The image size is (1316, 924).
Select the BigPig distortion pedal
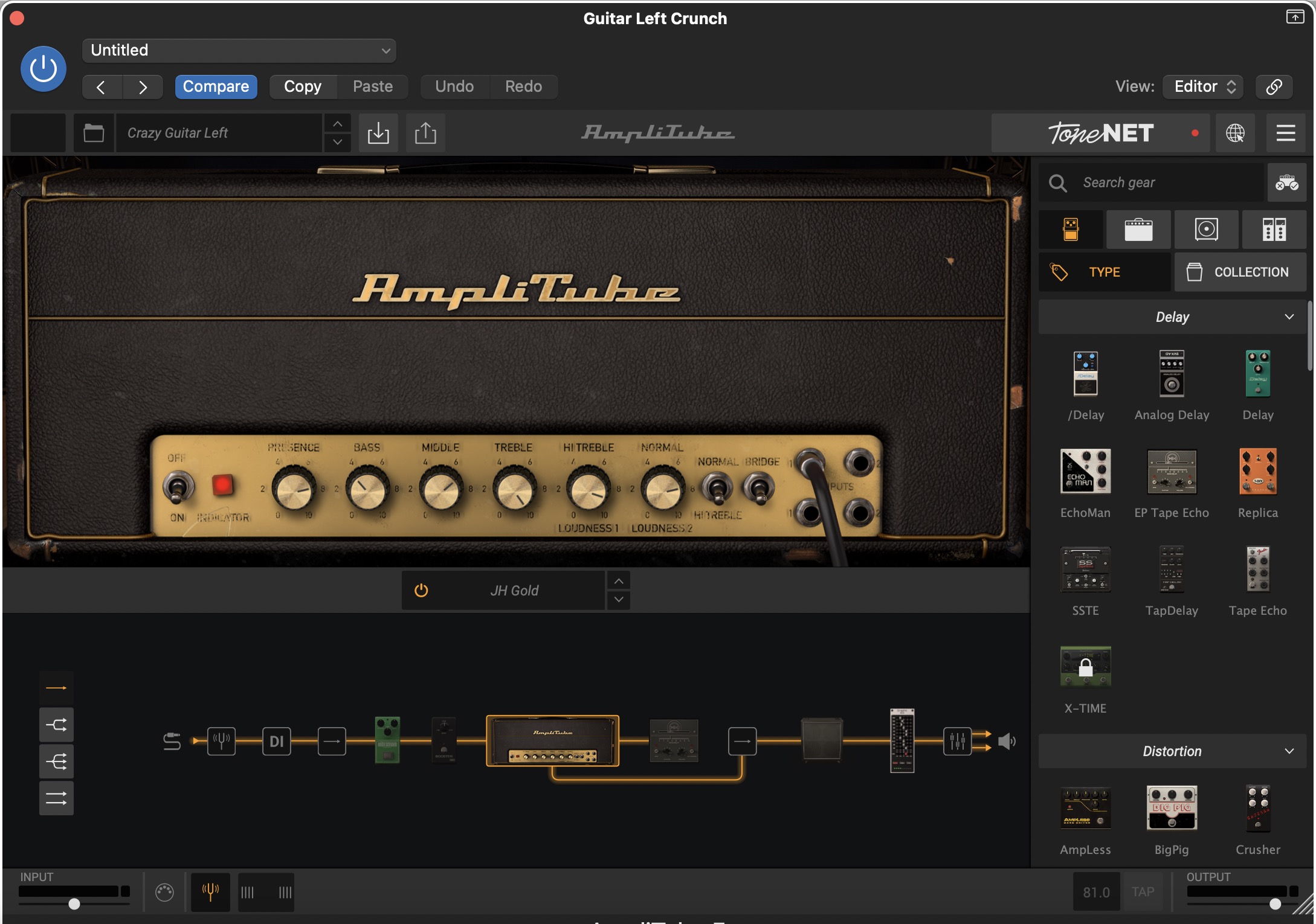point(1172,809)
